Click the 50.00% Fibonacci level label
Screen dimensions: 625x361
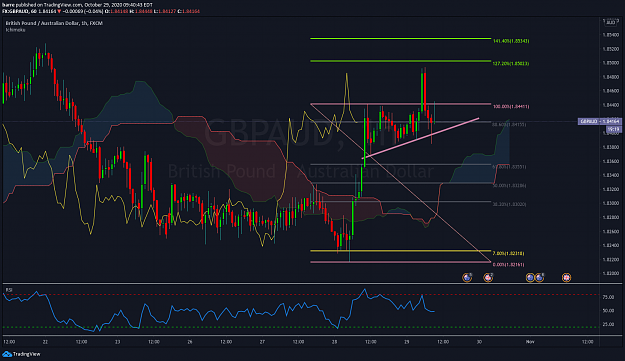point(509,185)
